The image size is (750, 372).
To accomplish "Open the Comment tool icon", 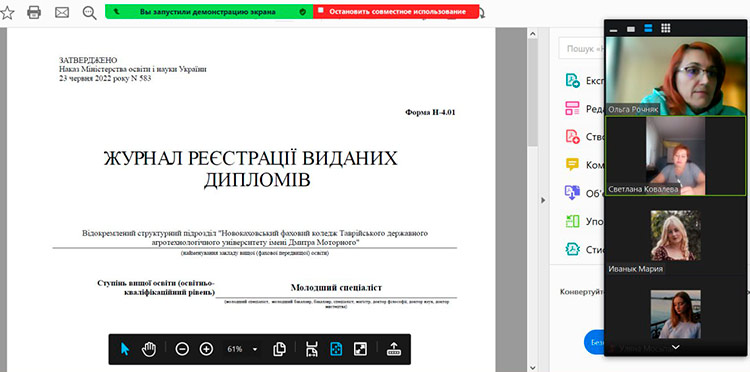I will point(573,165).
